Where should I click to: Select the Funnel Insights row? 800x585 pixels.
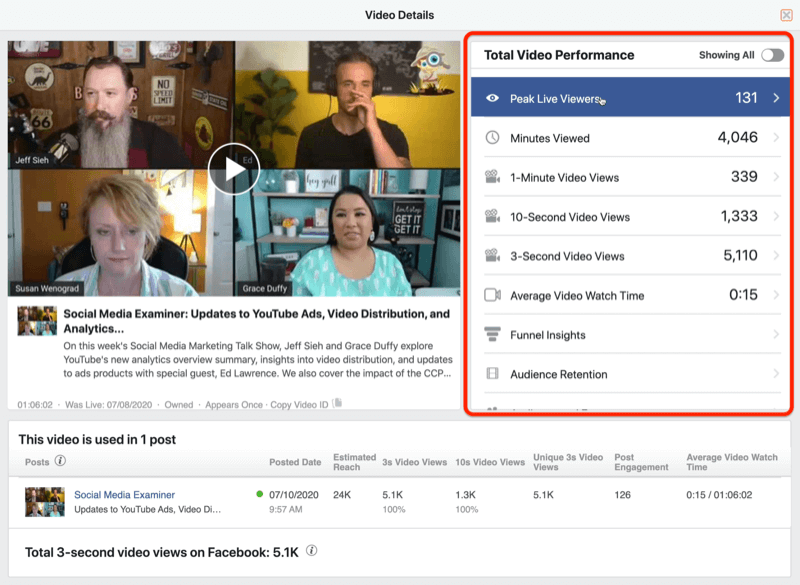632,334
